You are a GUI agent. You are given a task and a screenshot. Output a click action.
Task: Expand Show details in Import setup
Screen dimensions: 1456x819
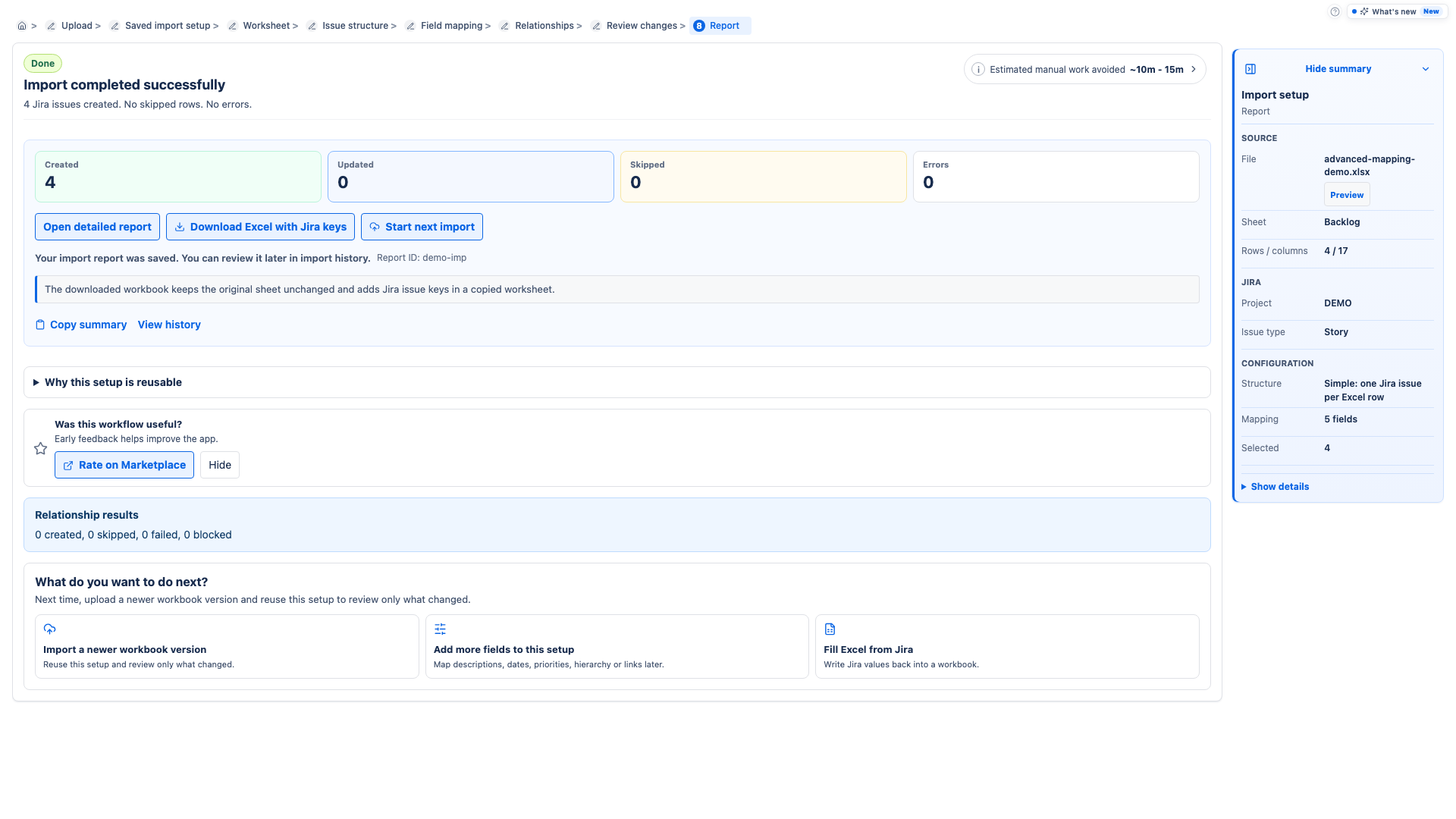click(x=1276, y=487)
